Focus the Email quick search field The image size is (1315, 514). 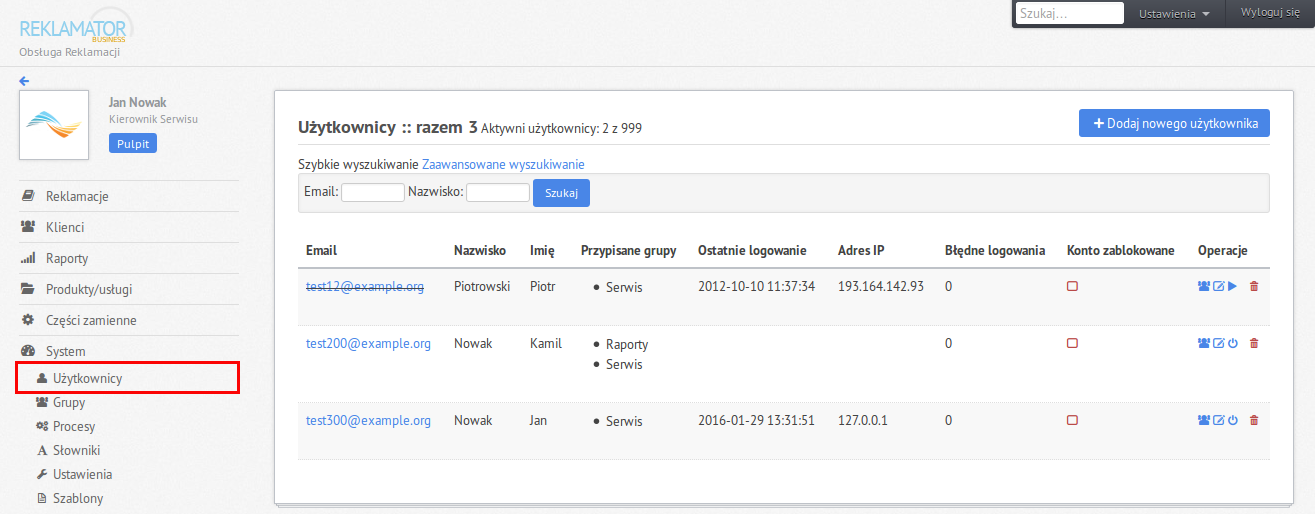(373, 192)
